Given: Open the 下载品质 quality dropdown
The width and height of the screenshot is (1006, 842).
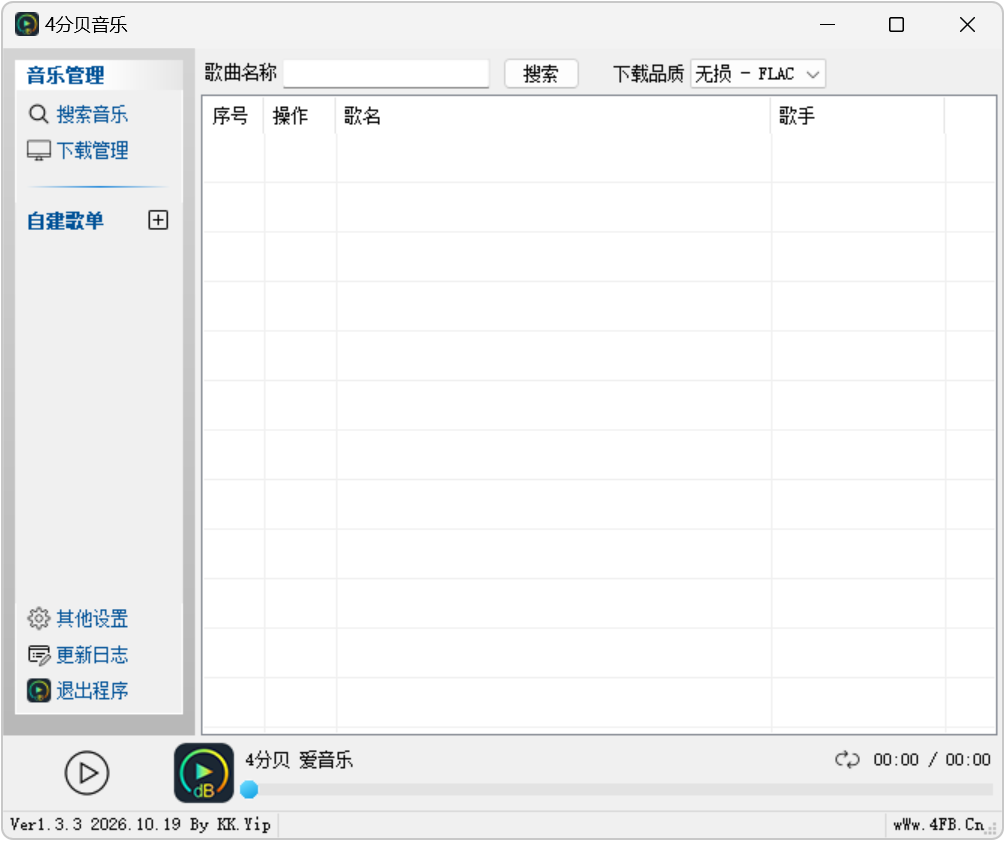Looking at the screenshot, I should click(x=758, y=74).
